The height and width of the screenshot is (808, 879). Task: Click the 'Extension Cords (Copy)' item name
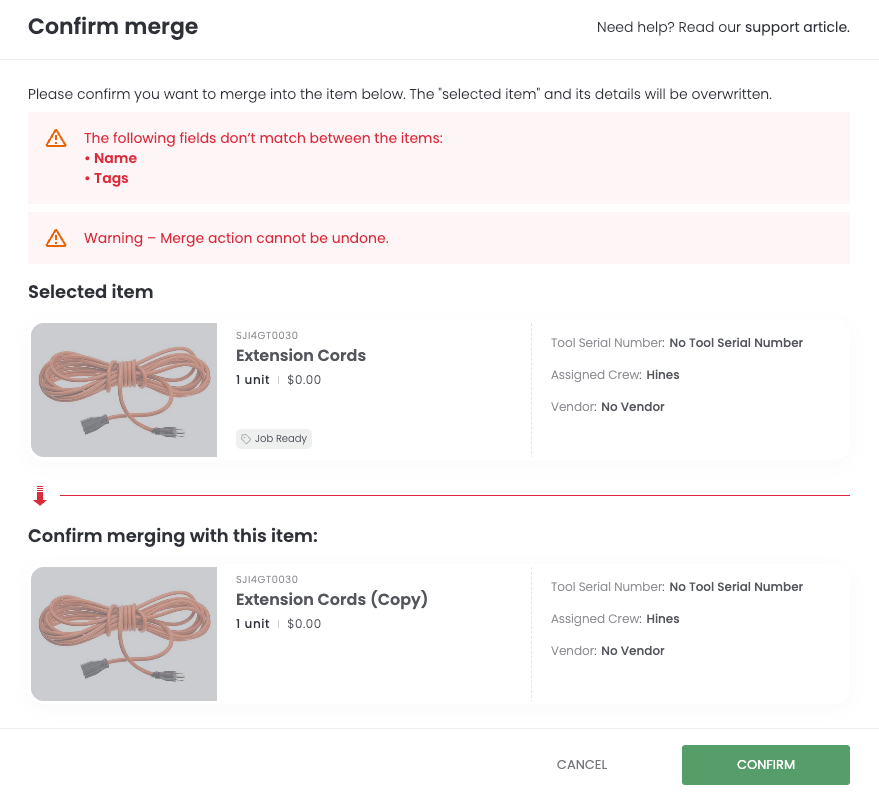tap(332, 600)
